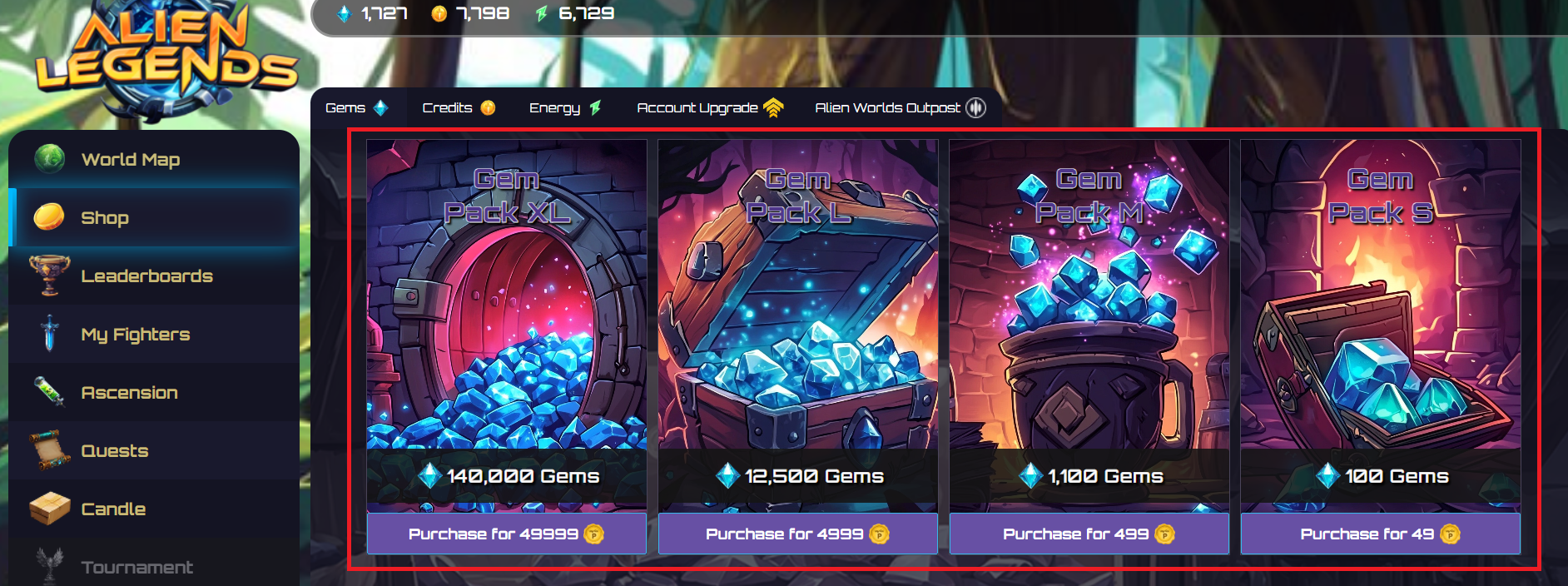Click the gem balance diamond icon in header
Screen dimensions: 1568x586
coord(344,13)
